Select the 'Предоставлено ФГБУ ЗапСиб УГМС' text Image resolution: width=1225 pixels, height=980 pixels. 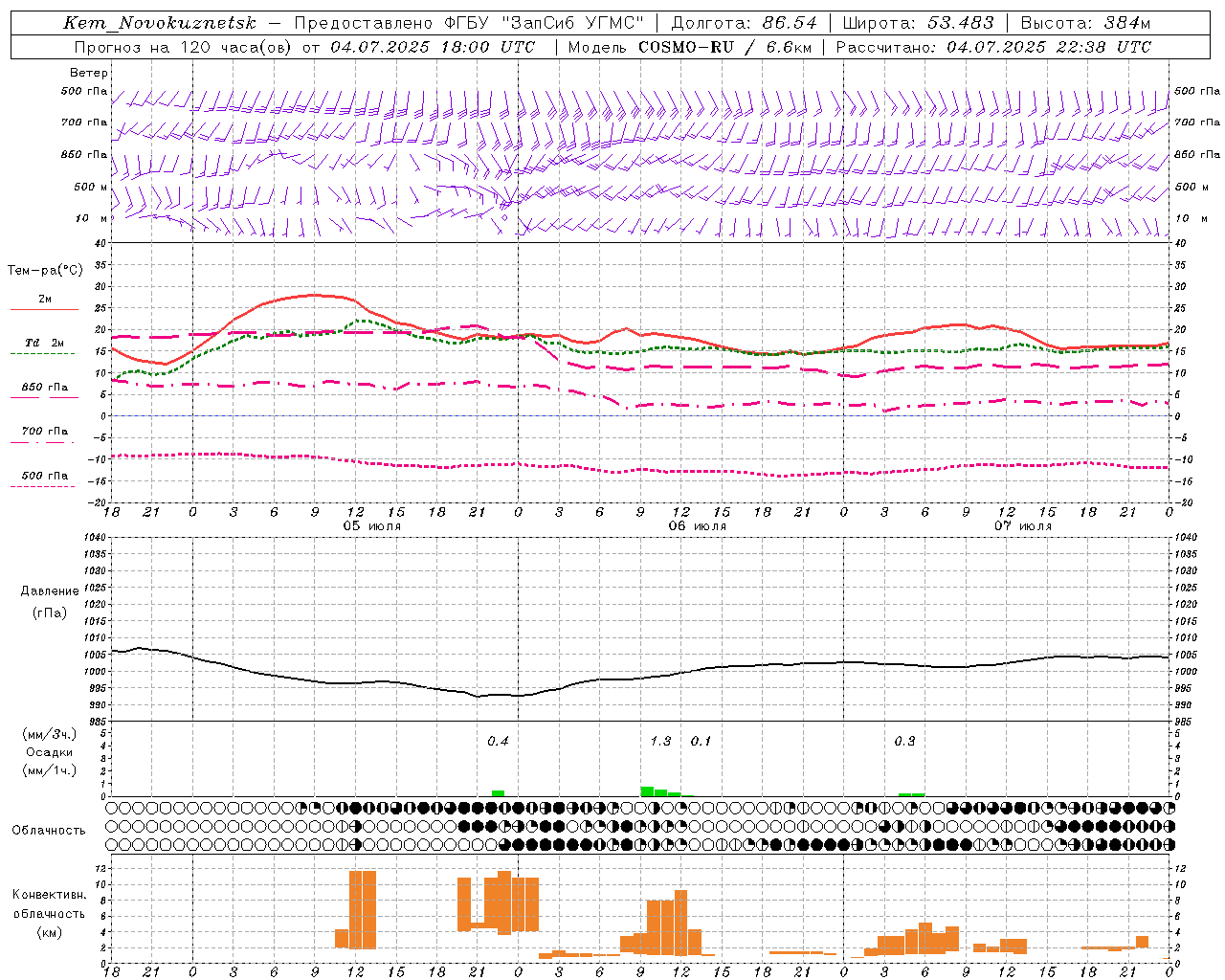pos(469,23)
